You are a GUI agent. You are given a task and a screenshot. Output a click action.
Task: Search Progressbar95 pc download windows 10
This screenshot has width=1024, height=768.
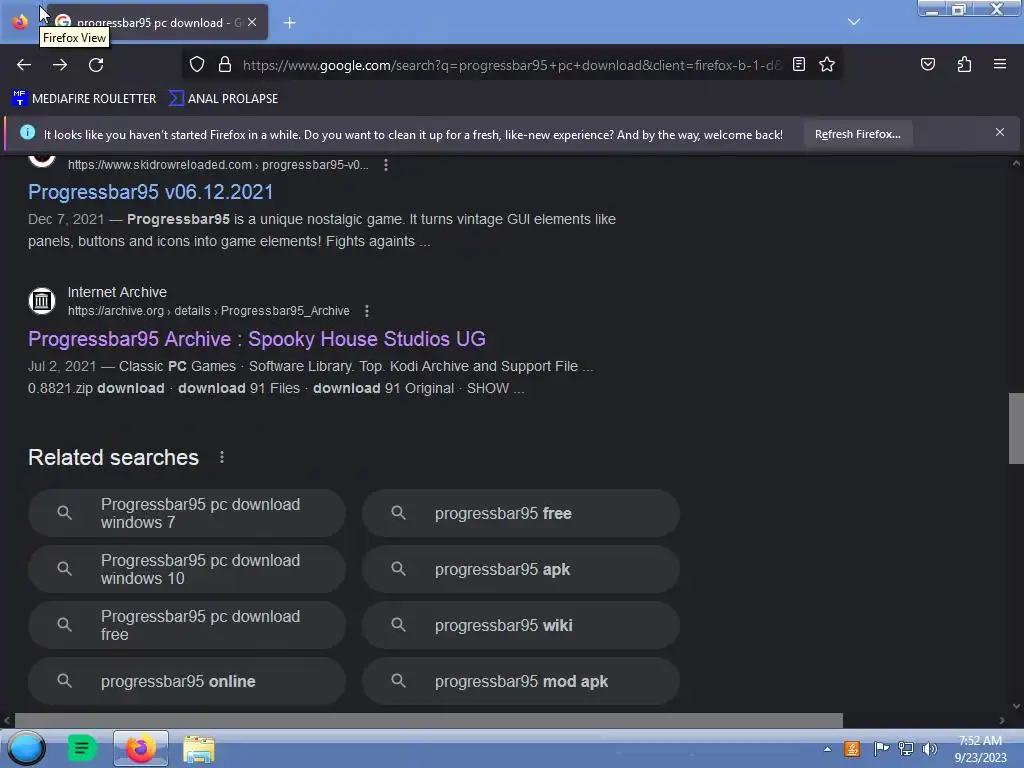click(187, 569)
